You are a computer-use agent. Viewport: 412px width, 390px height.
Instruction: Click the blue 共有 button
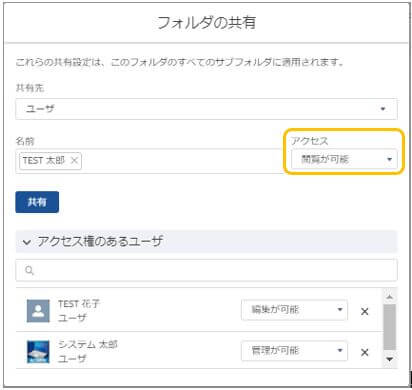coord(37,202)
